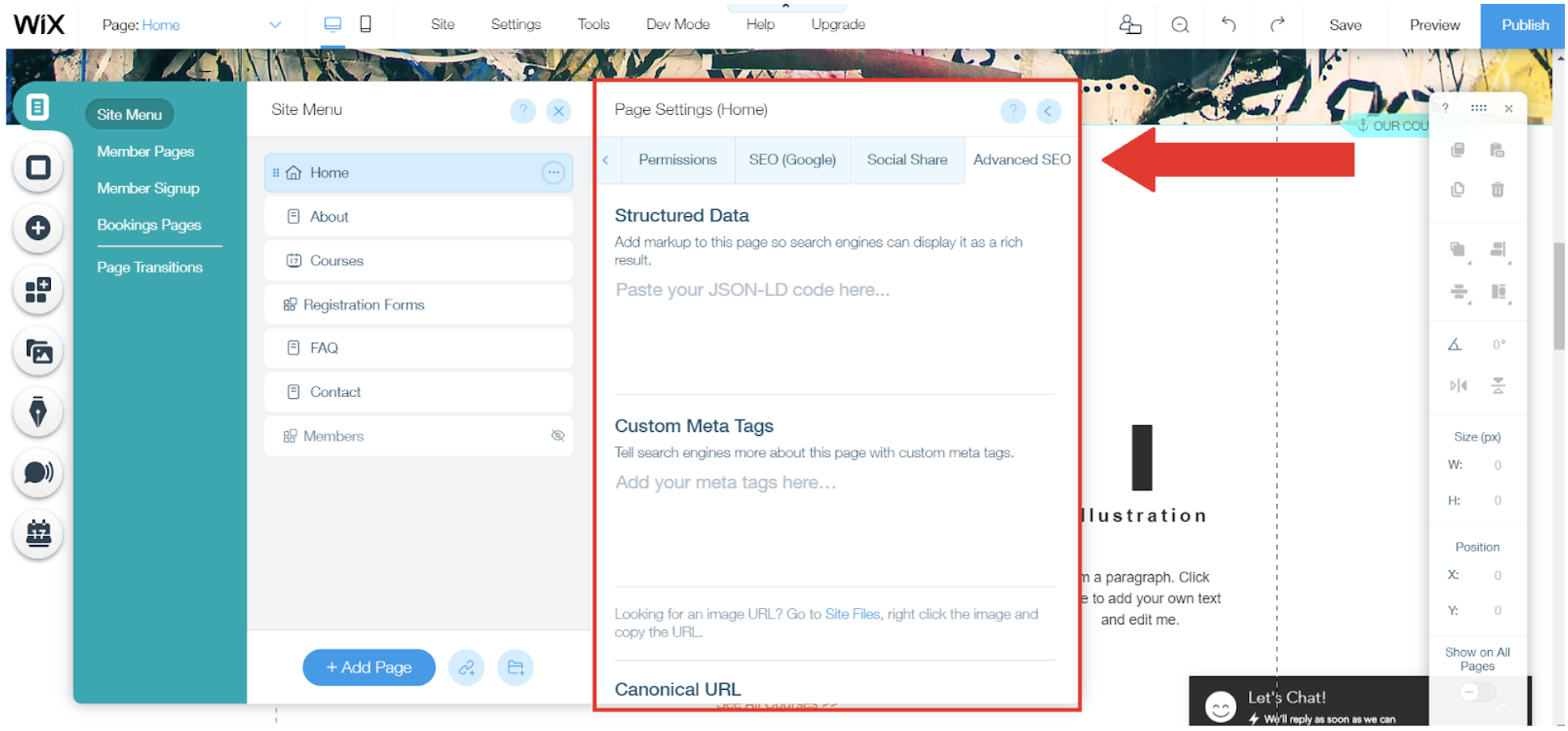Open the Background sidebar icon
This screenshot has height=731, width=1568.
[38, 168]
